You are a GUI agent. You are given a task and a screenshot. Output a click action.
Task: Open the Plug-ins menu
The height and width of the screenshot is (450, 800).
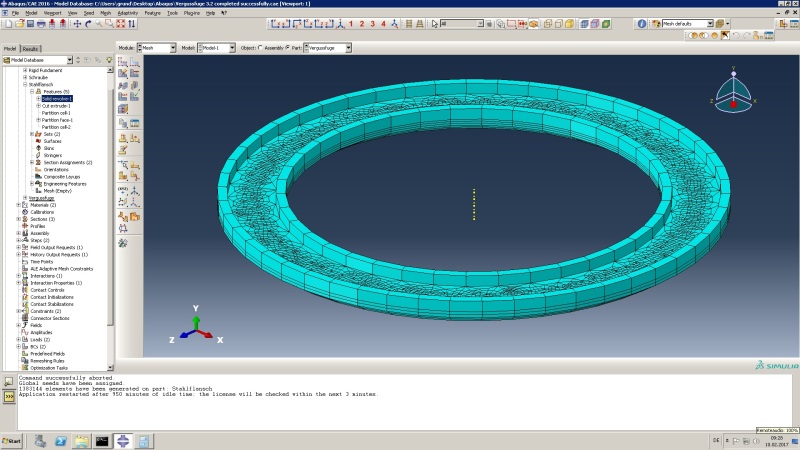(192, 13)
